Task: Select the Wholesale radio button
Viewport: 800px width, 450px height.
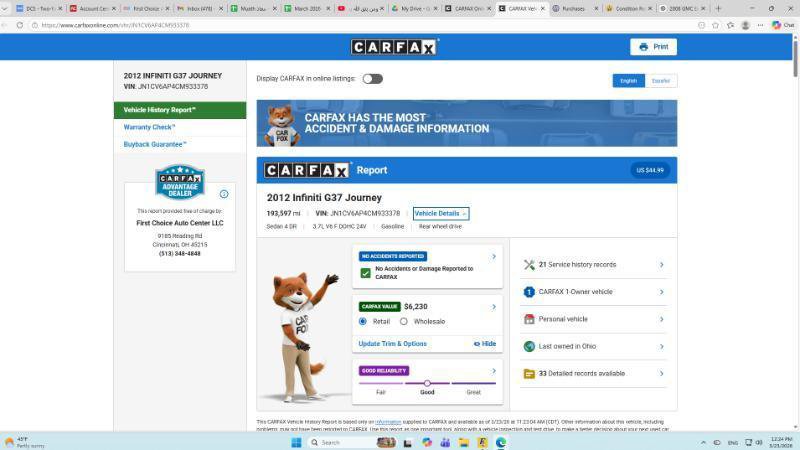Action: pyautogui.click(x=404, y=321)
